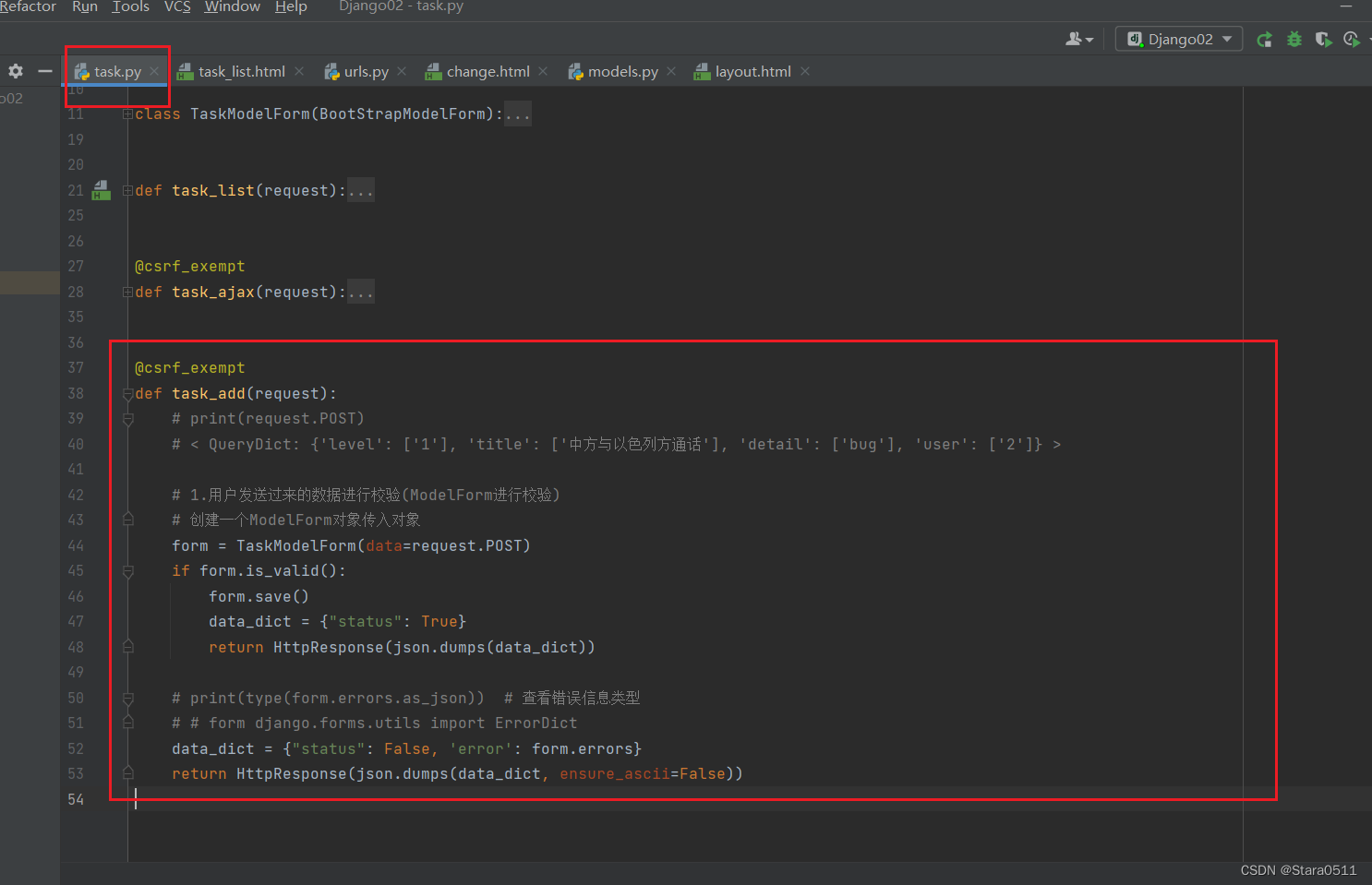Start debugging with the green bug icon
1372x885 pixels.
coord(1294,39)
